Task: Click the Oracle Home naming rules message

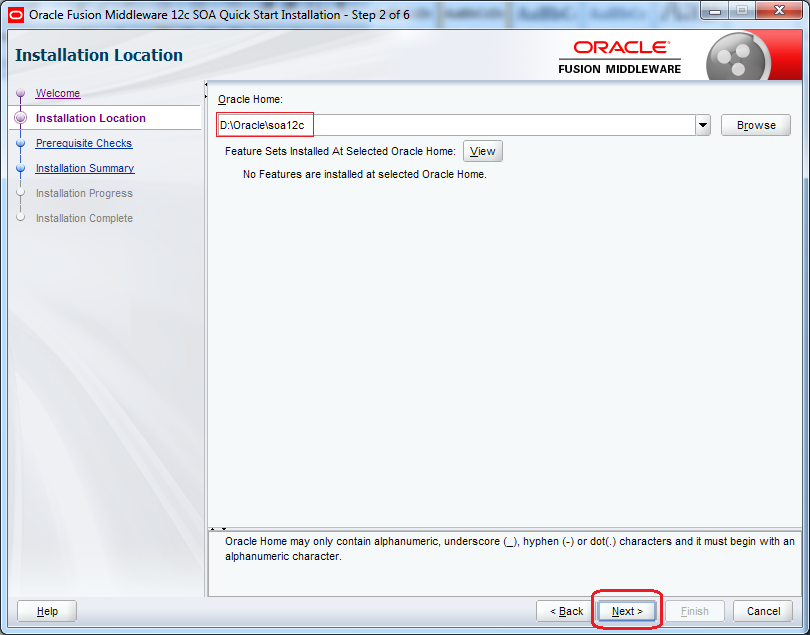Action: pyautogui.click(x=509, y=549)
